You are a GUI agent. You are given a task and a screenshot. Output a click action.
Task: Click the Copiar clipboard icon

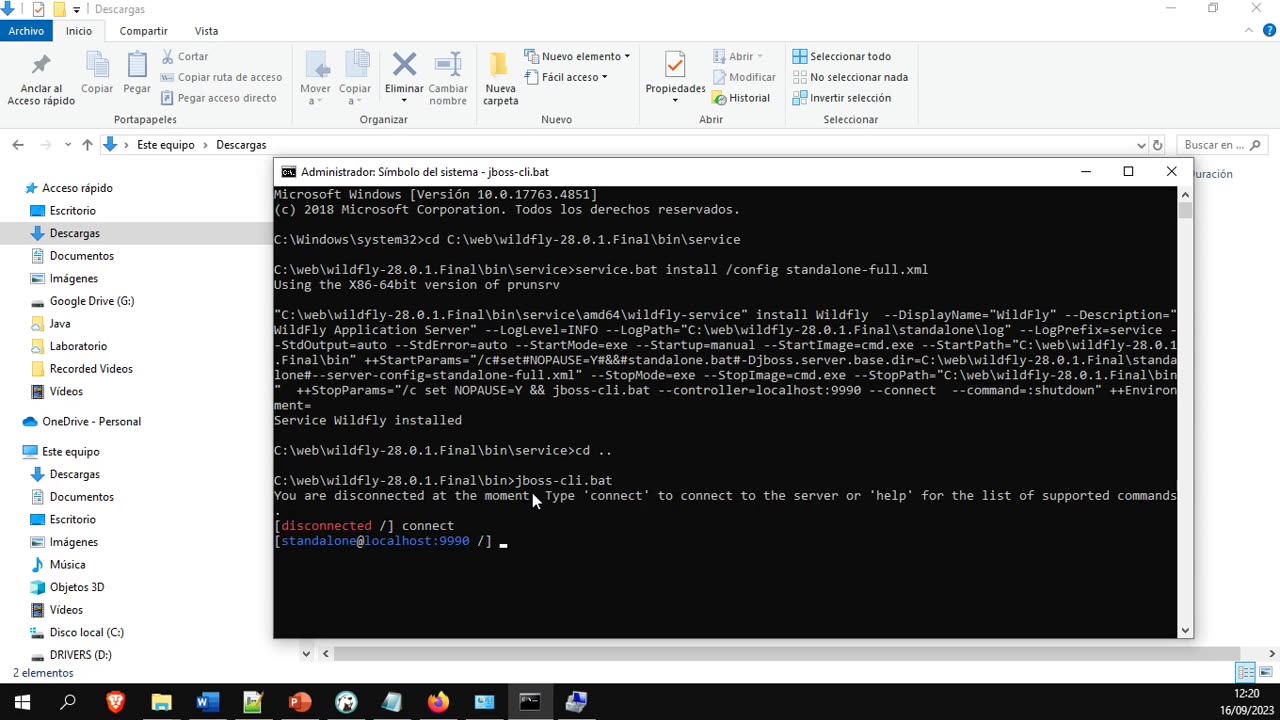coord(97,72)
